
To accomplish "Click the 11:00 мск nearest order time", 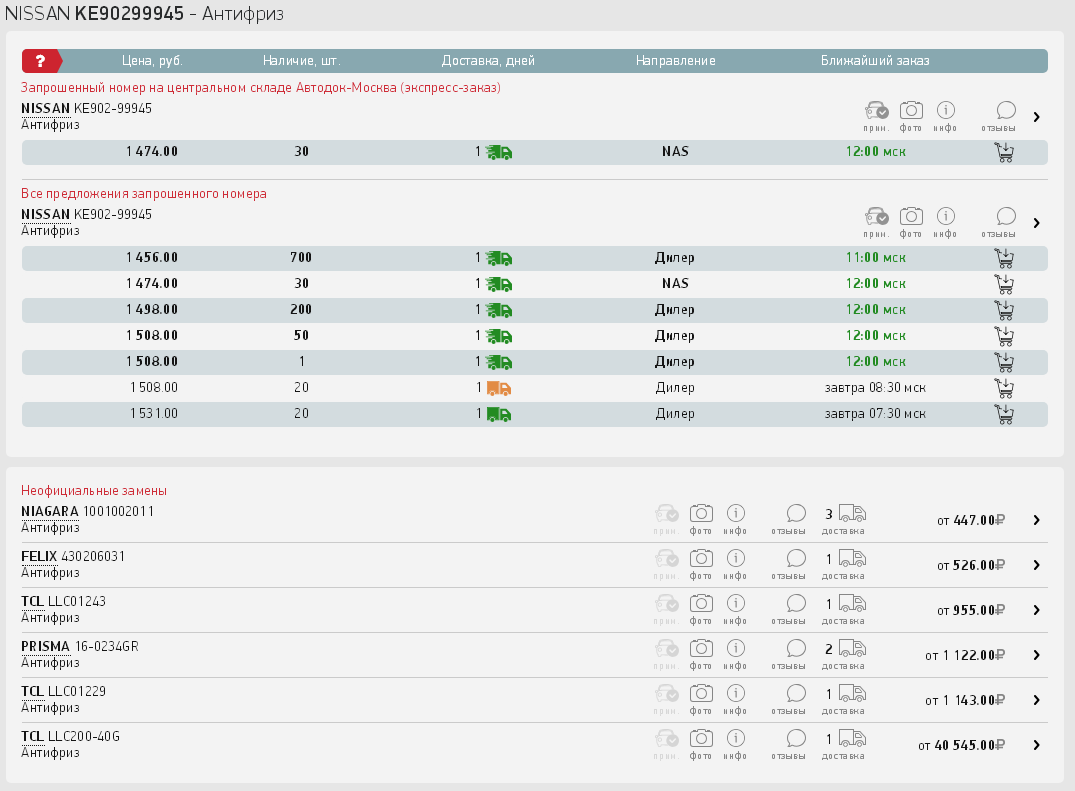I will (875, 258).
